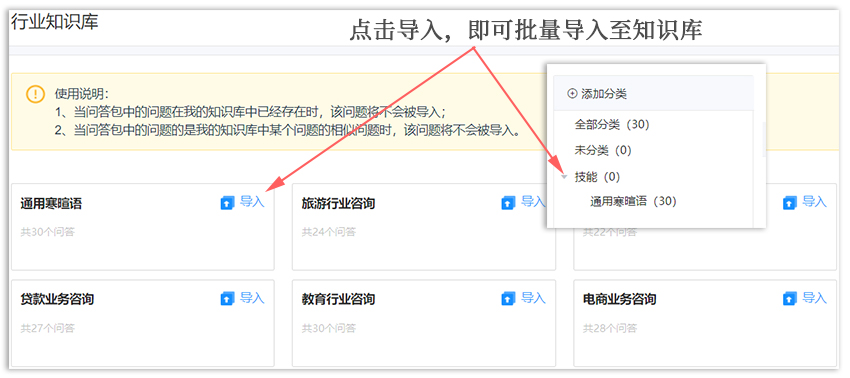Click 共30个问答 under 通用寒暄语
This screenshot has width=850, height=378.
click(48, 232)
